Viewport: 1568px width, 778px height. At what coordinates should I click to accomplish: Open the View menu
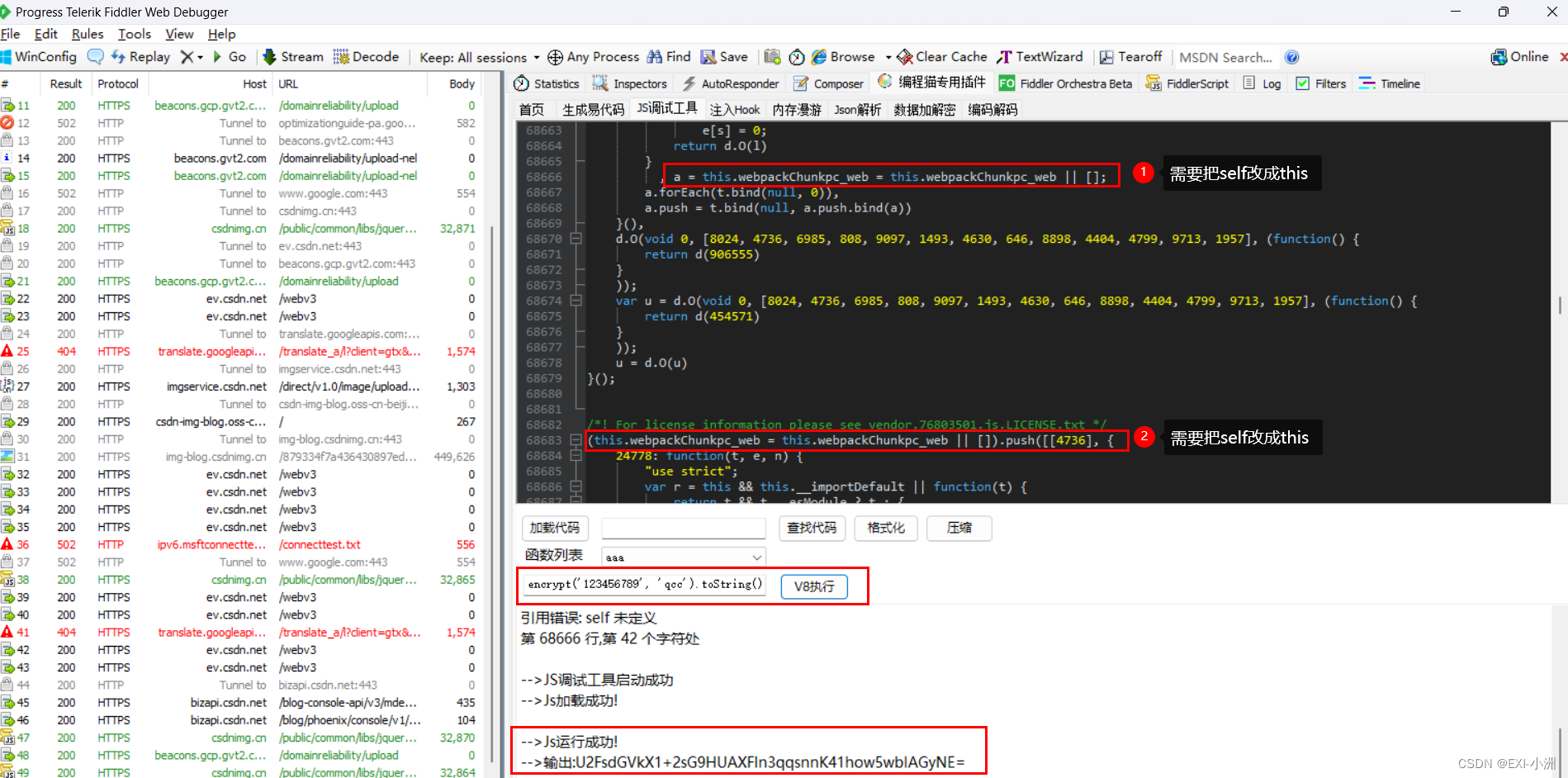click(x=179, y=34)
